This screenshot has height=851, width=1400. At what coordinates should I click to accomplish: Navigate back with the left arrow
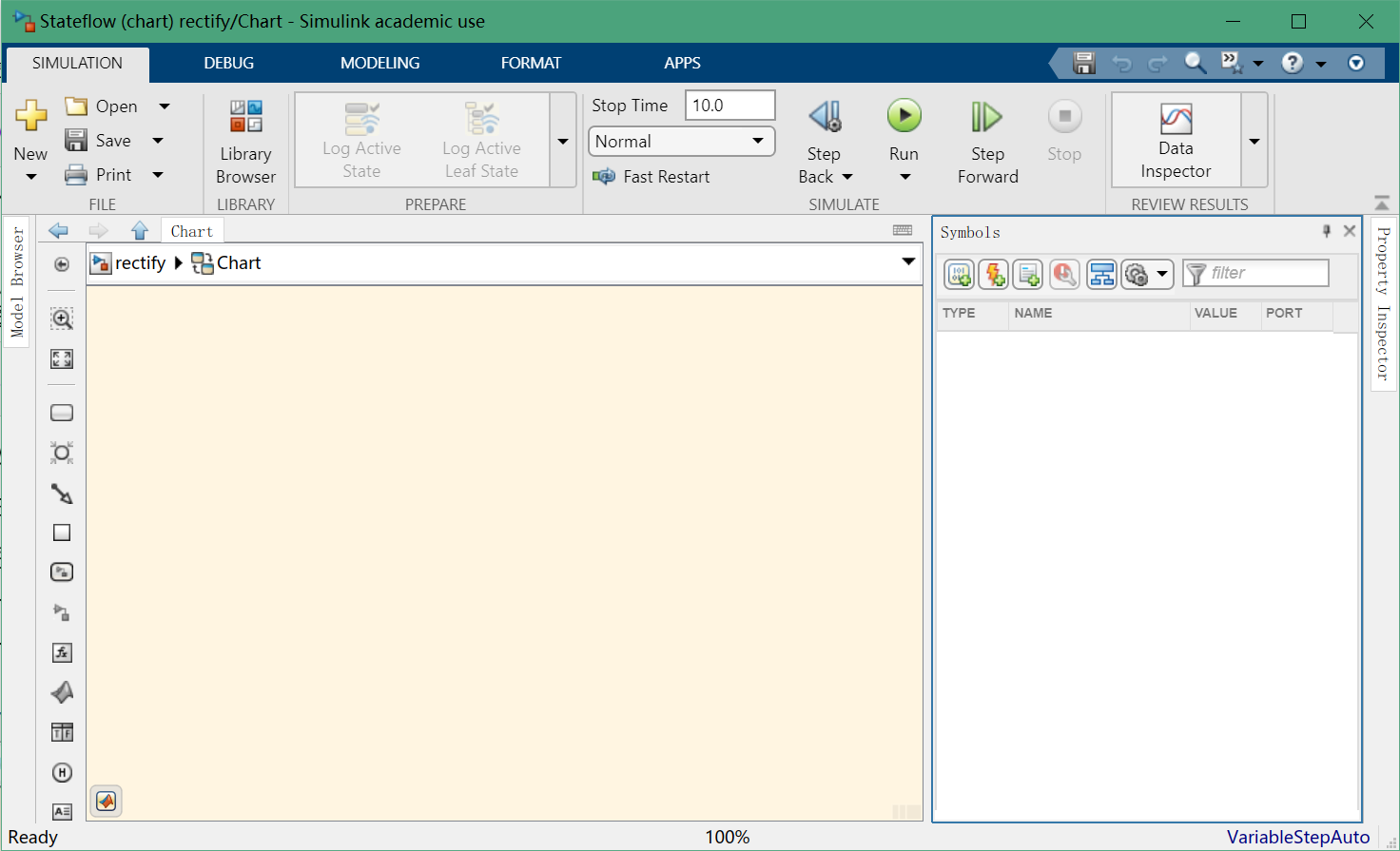pos(58,230)
